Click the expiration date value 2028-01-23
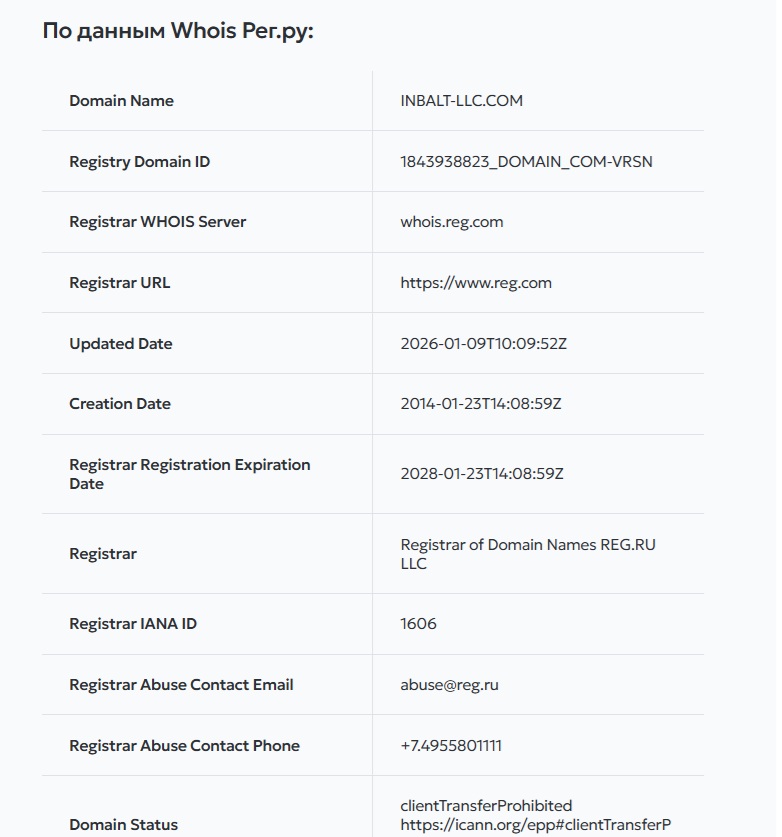 tap(481, 474)
